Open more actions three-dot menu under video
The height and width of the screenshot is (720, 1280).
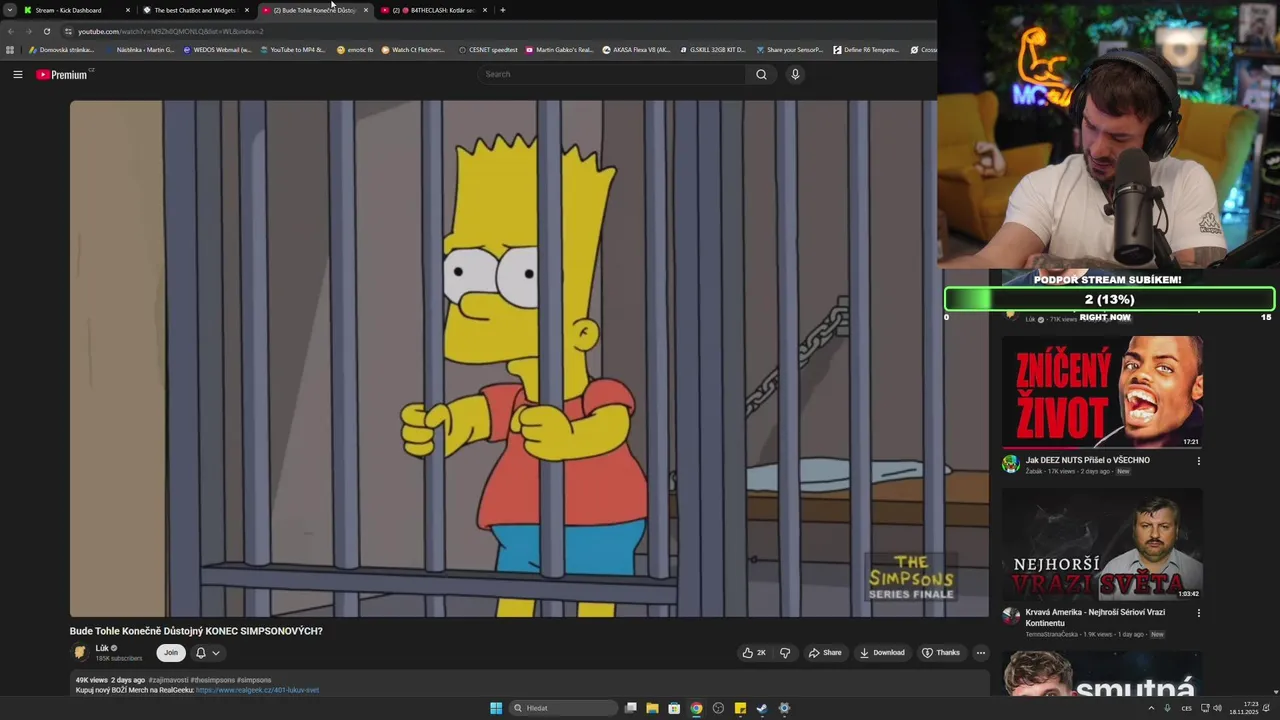click(981, 653)
